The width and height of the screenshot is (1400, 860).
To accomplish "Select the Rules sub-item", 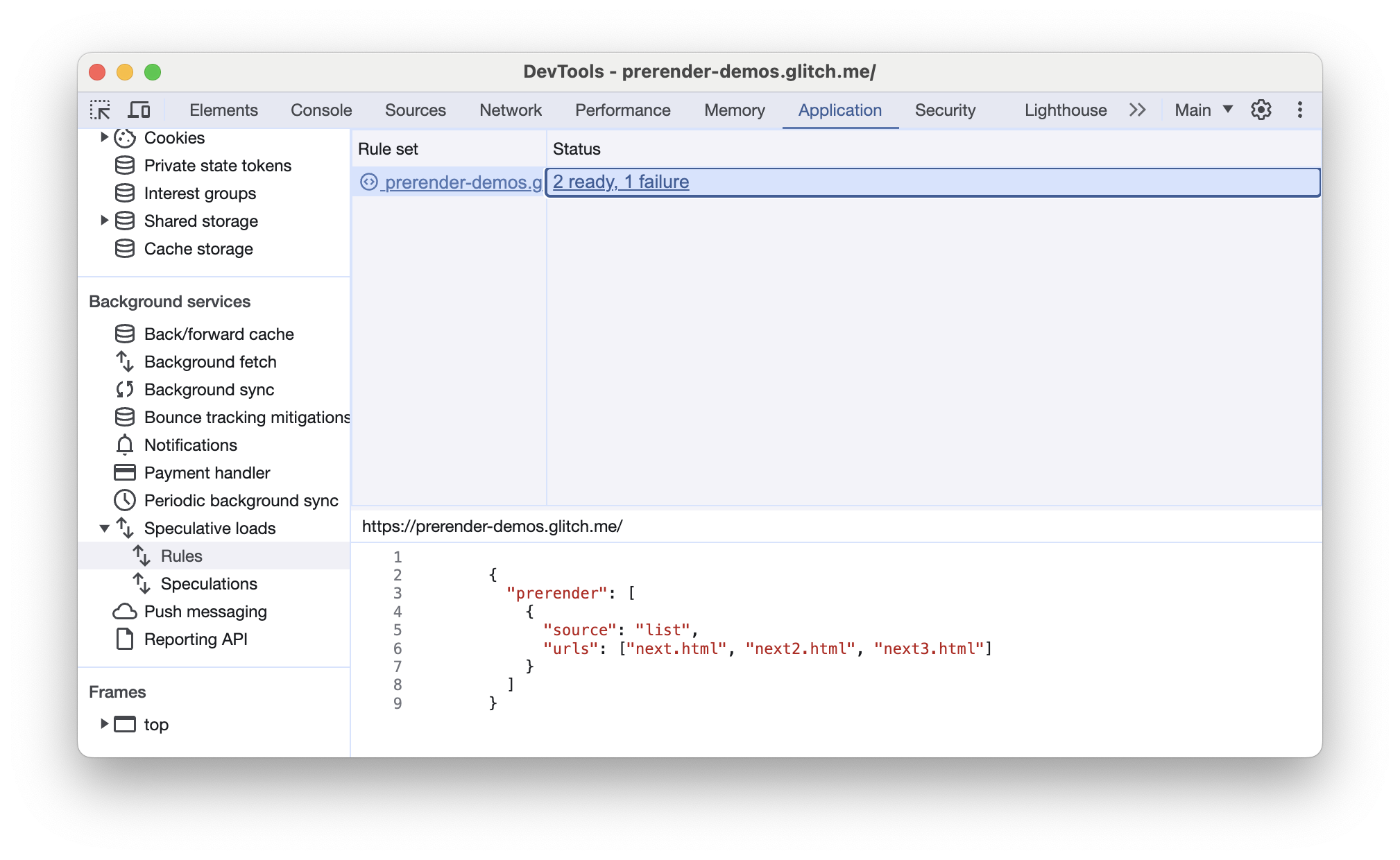I will (181, 555).
